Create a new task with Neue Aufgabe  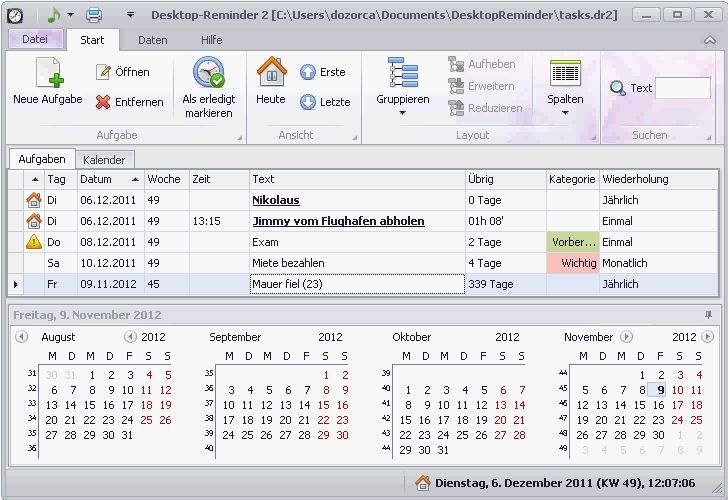[48, 81]
